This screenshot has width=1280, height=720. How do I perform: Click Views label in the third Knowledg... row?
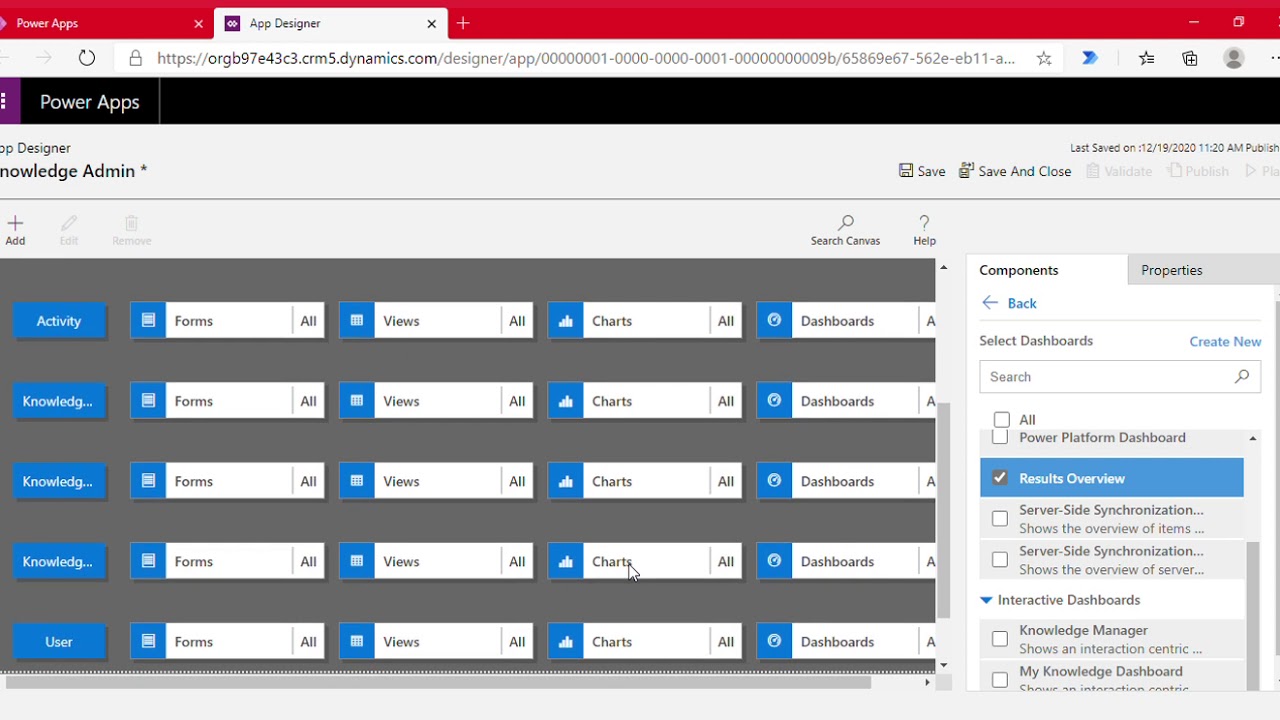(401, 561)
